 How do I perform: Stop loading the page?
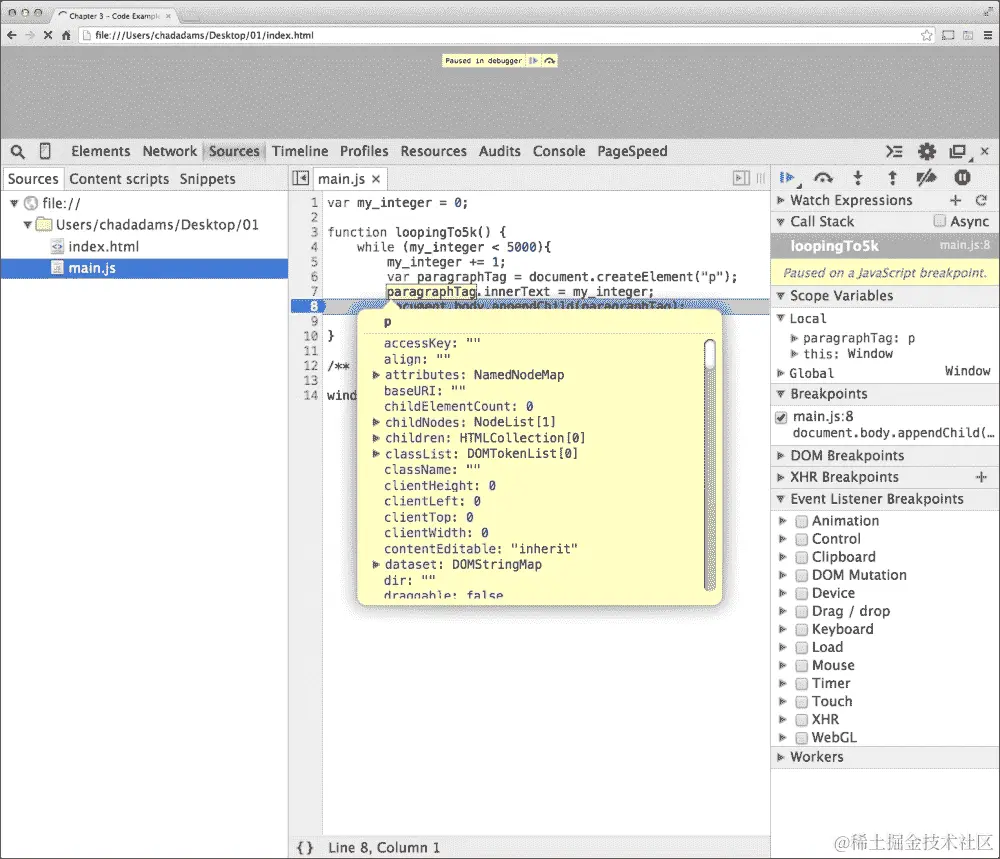tap(48, 35)
